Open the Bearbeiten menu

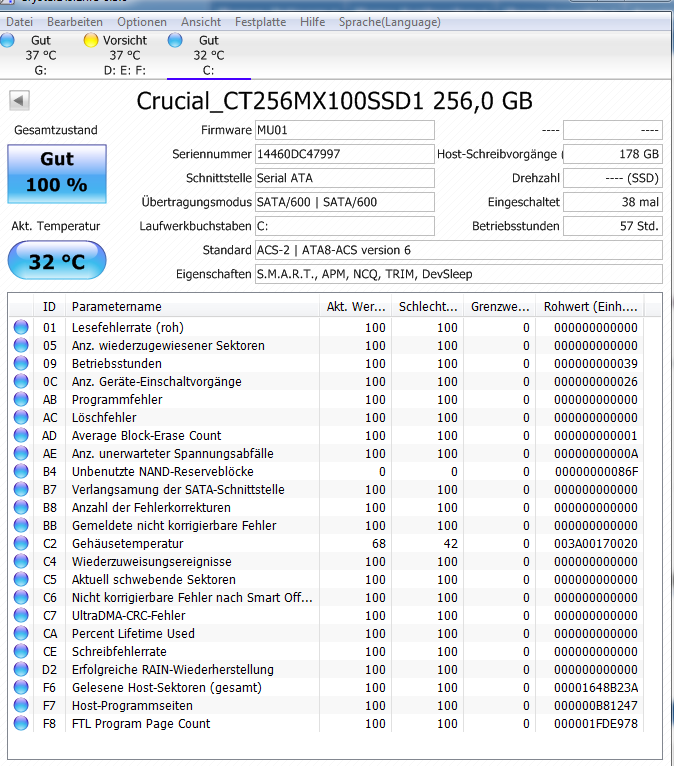(75, 22)
